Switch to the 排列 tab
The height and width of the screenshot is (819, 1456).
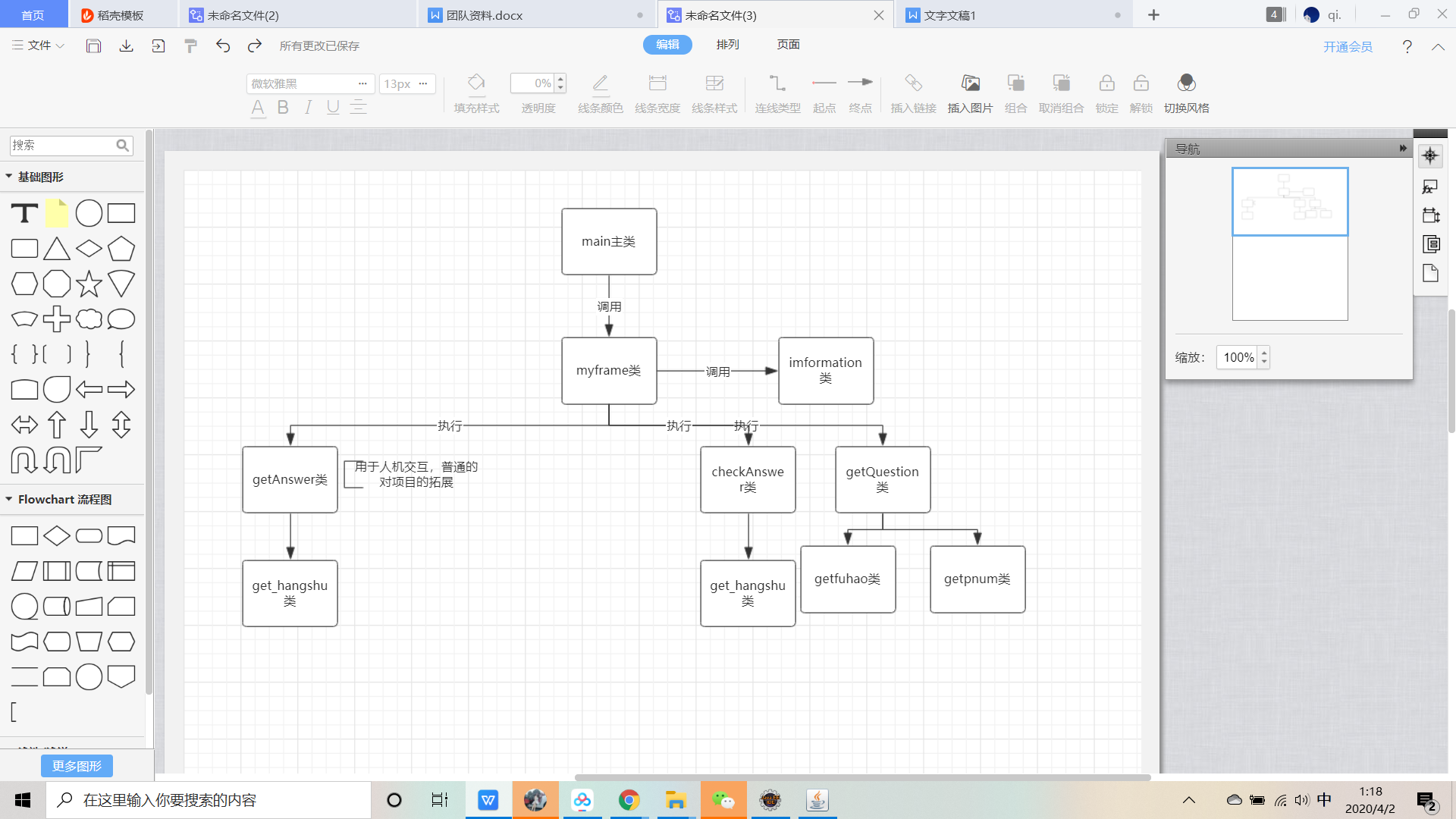click(x=727, y=45)
